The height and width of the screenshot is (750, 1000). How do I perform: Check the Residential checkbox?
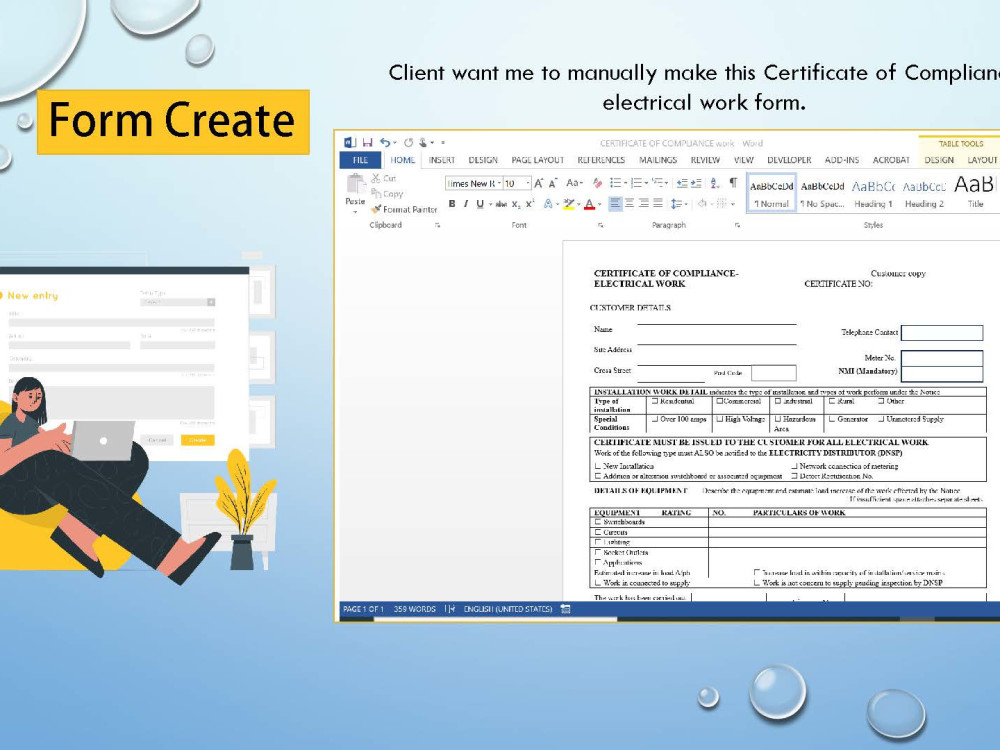654,401
